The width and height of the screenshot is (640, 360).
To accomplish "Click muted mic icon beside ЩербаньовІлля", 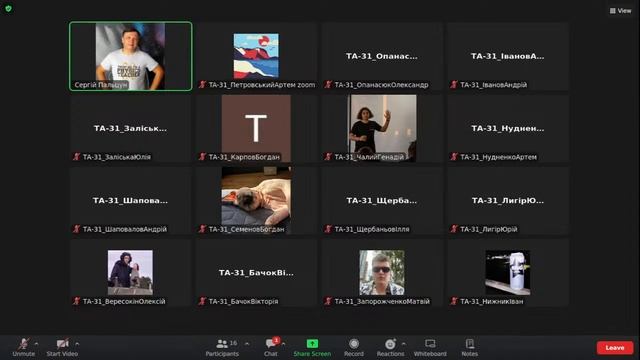I will (328, 229).
